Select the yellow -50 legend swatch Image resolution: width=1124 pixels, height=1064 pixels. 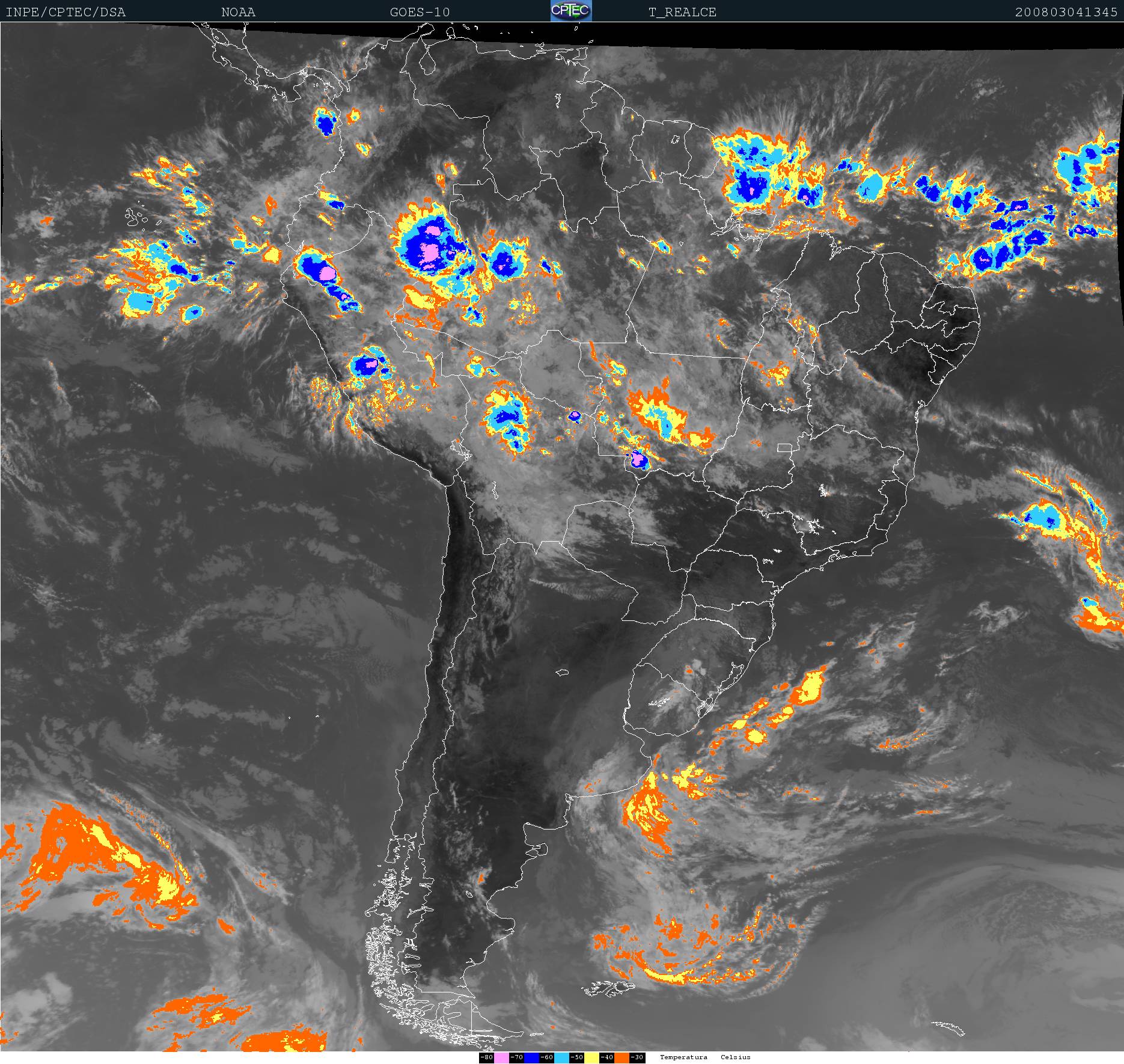point(591,1057)
